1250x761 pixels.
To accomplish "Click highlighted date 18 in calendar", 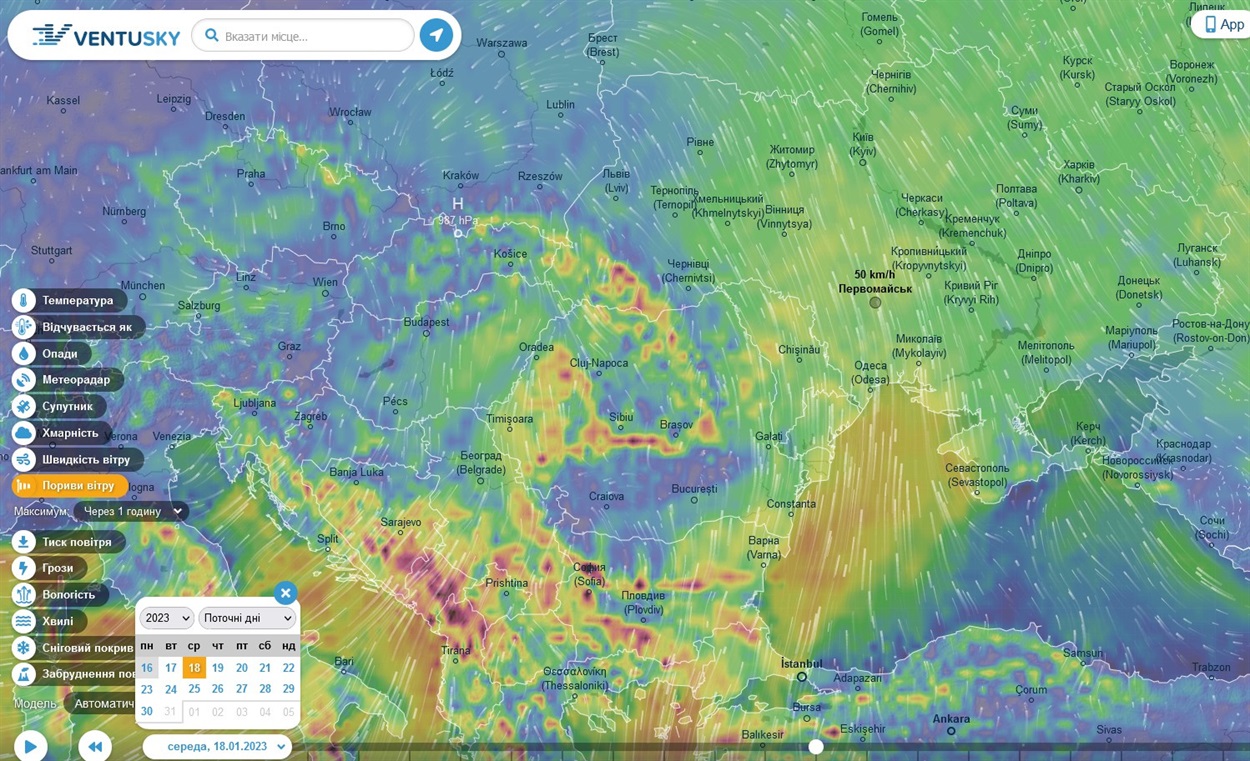I will click(194, 668).
